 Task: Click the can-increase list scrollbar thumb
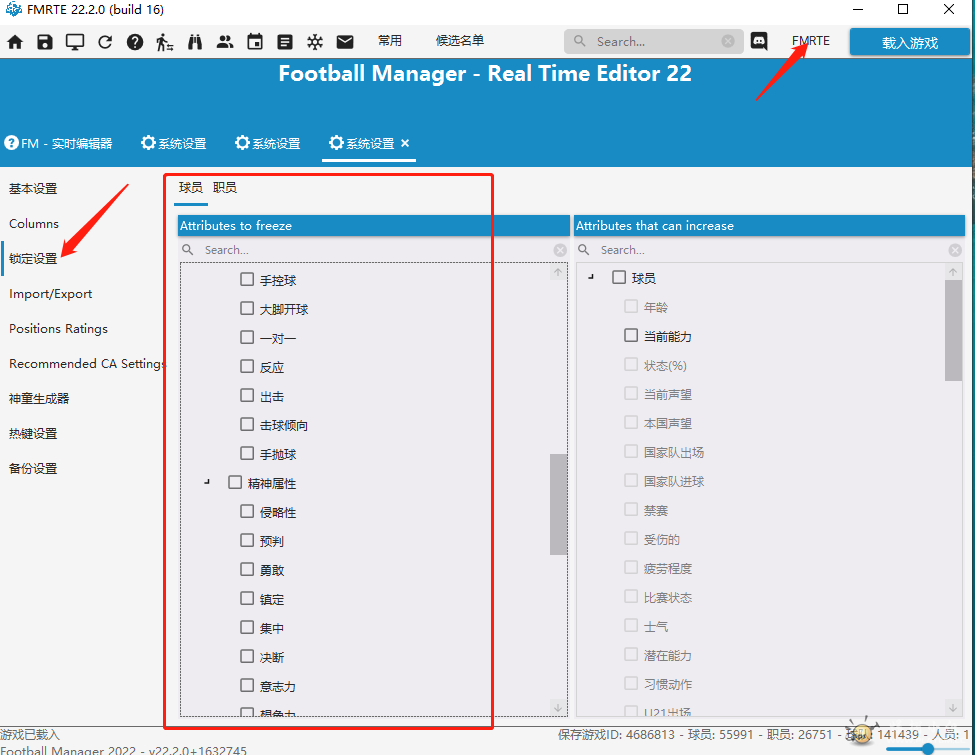click(953, 330)
